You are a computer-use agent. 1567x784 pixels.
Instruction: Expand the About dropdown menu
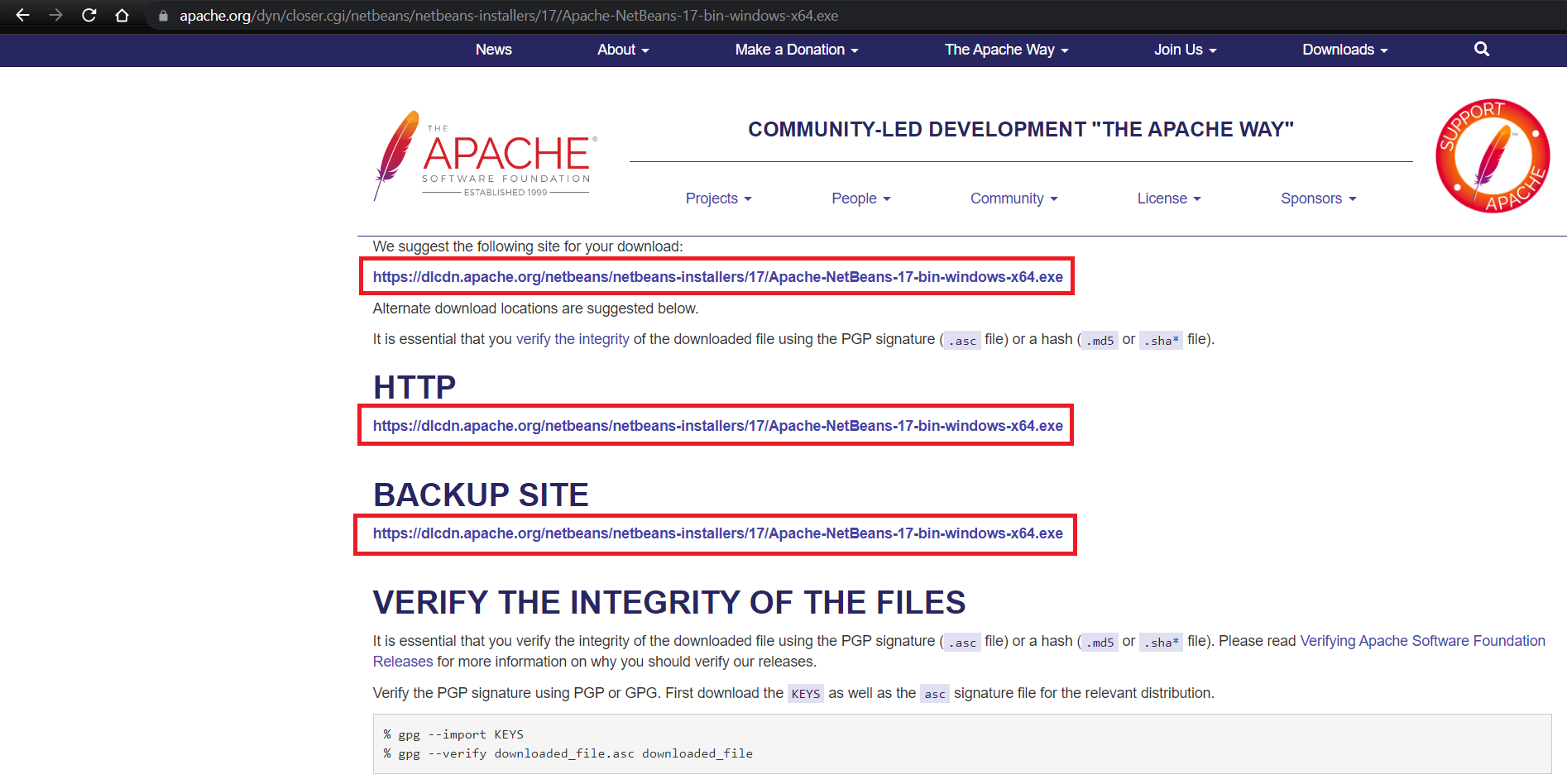click(x=623, y=50)
